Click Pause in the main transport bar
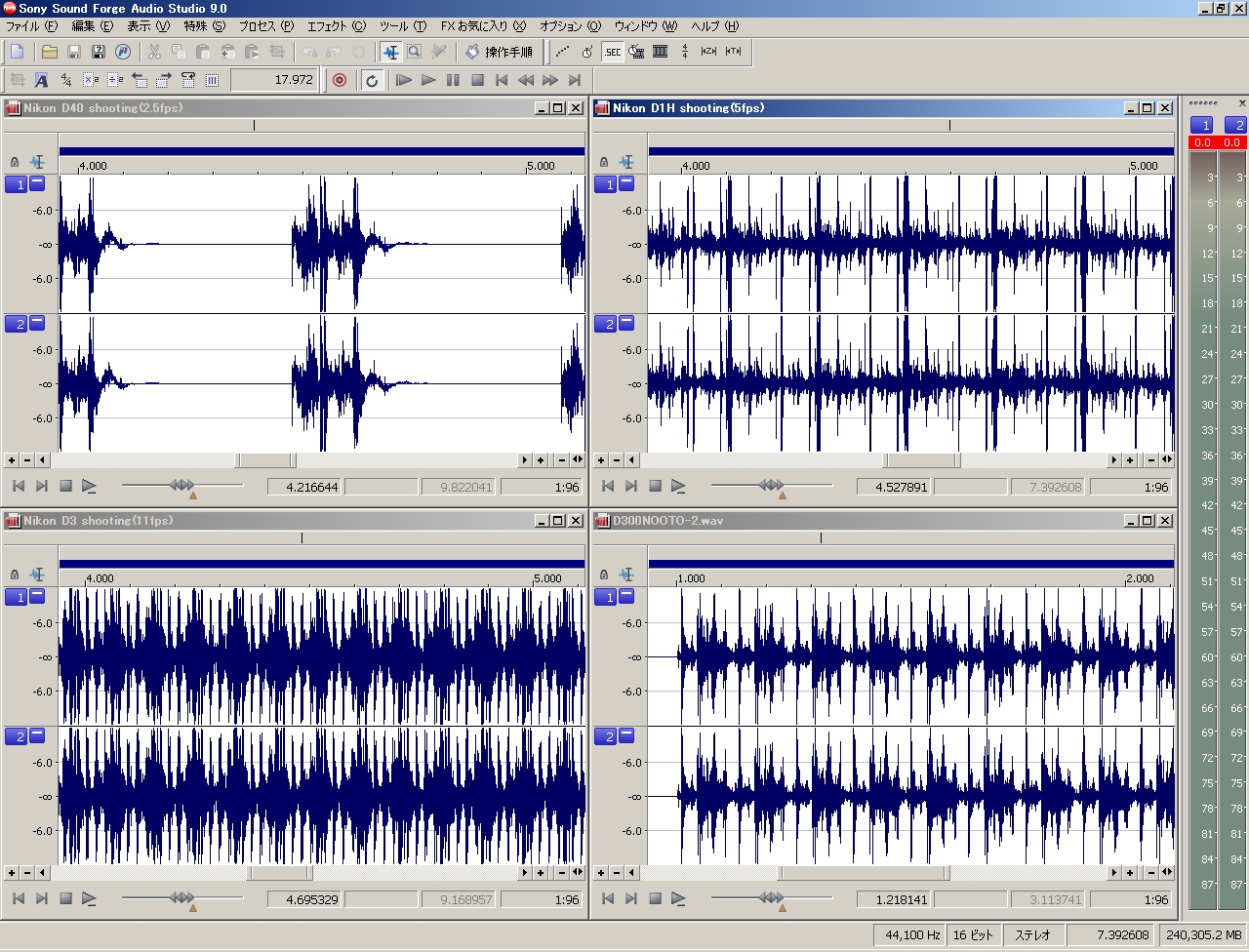 [x=453, y=80]
